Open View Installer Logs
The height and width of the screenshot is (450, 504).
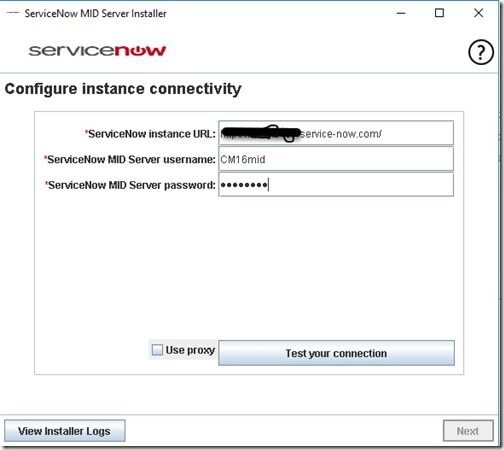pyautogui.click(x=65, y=431)
